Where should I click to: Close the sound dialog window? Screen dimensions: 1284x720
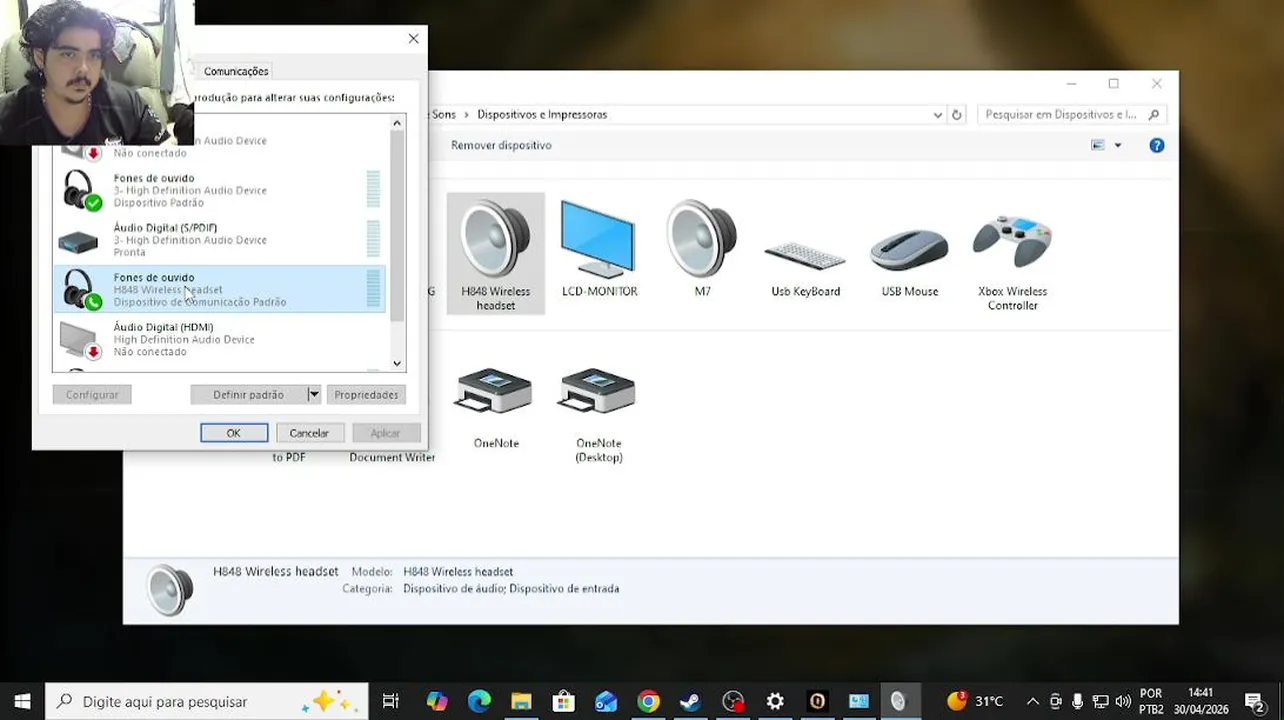pos(413,38)
